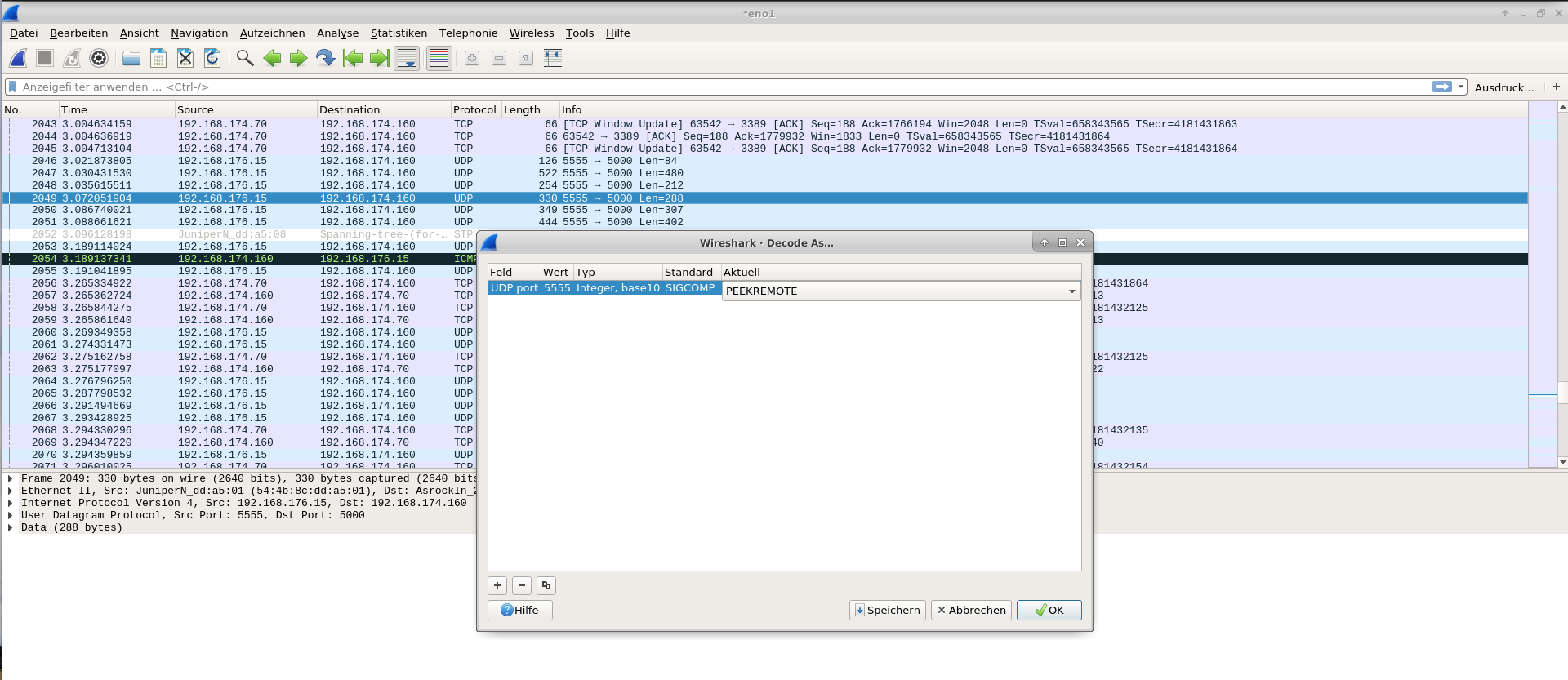Viewport: 1568px width, 680px height.
Task: Jump to the first packet
Action: pos(353,58)
